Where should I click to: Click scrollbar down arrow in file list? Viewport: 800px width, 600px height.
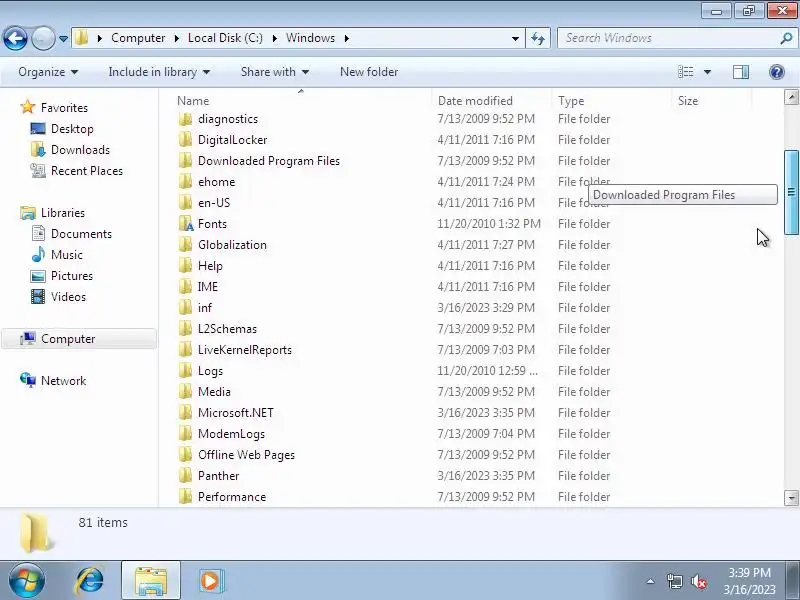[x=791, y=498]
